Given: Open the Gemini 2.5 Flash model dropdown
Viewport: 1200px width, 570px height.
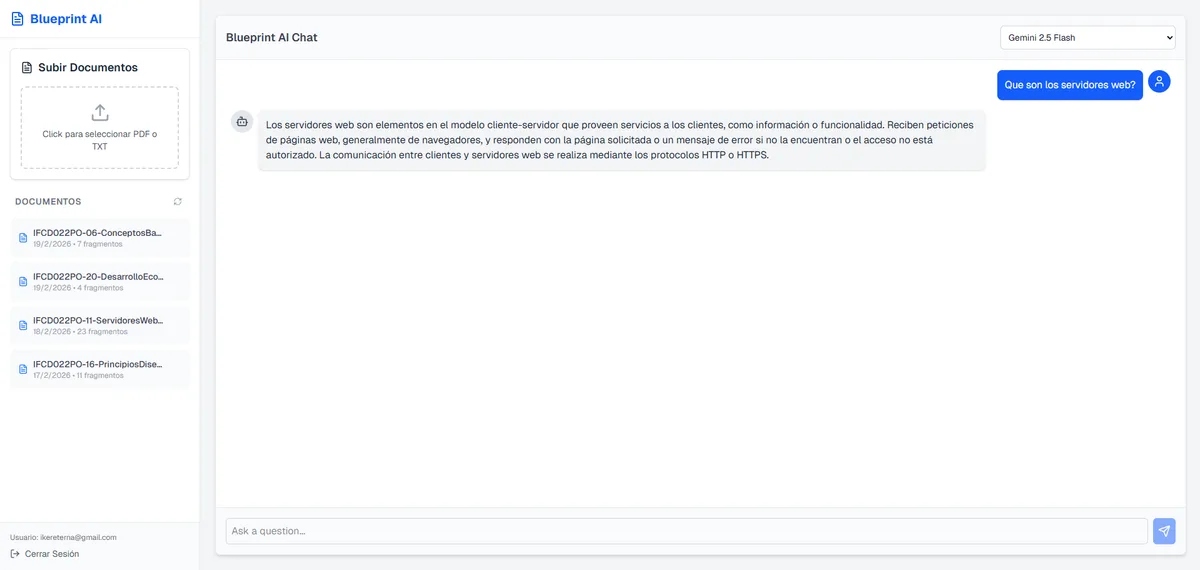Looking at the screenshot, I should [x=1087, y=38].
